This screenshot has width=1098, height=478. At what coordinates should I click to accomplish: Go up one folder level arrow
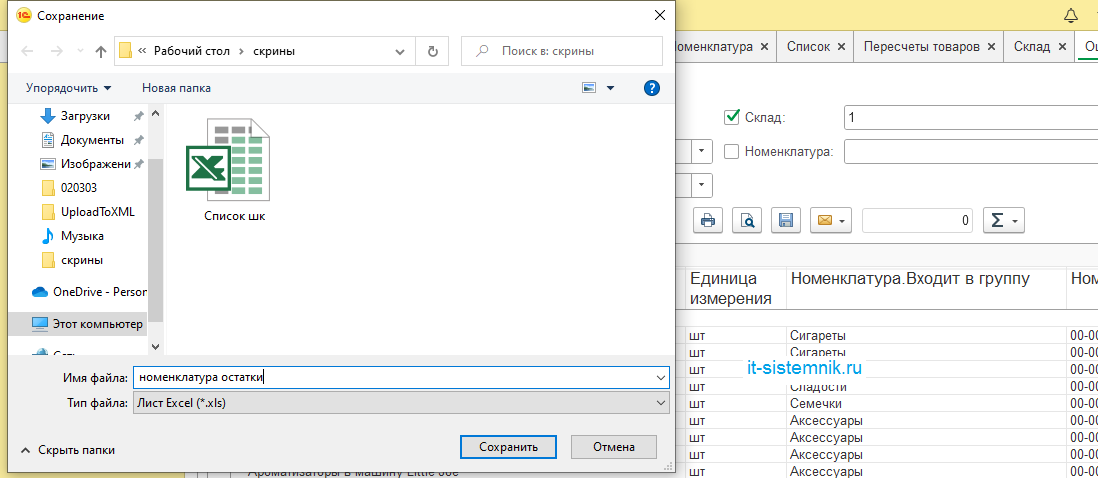[100, 51]
